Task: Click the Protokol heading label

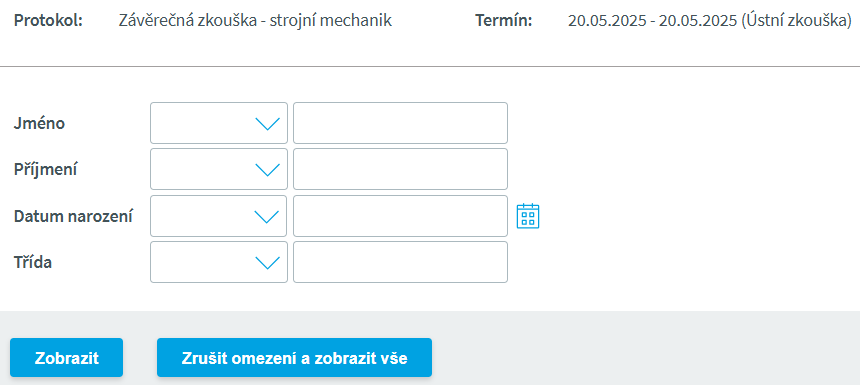Action: [x=48, y=21]
